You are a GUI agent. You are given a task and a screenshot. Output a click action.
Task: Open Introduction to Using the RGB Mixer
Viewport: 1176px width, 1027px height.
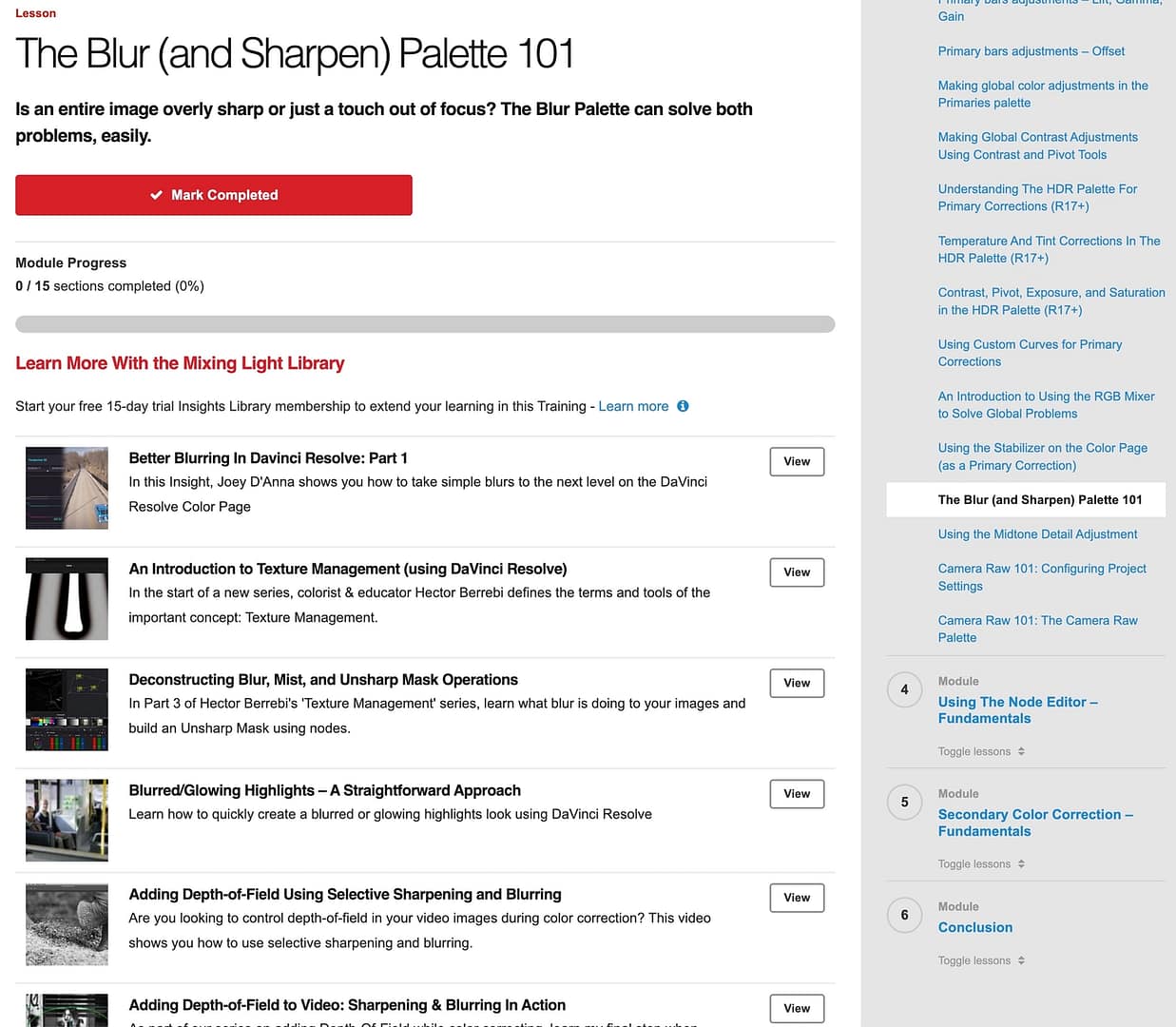tap(1046, 405)
